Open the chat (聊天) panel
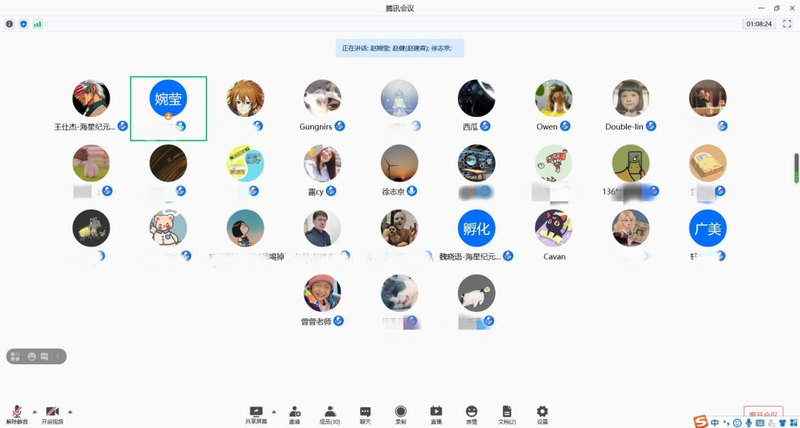Screen dimensions: 800x428 [x=365, y=413]
